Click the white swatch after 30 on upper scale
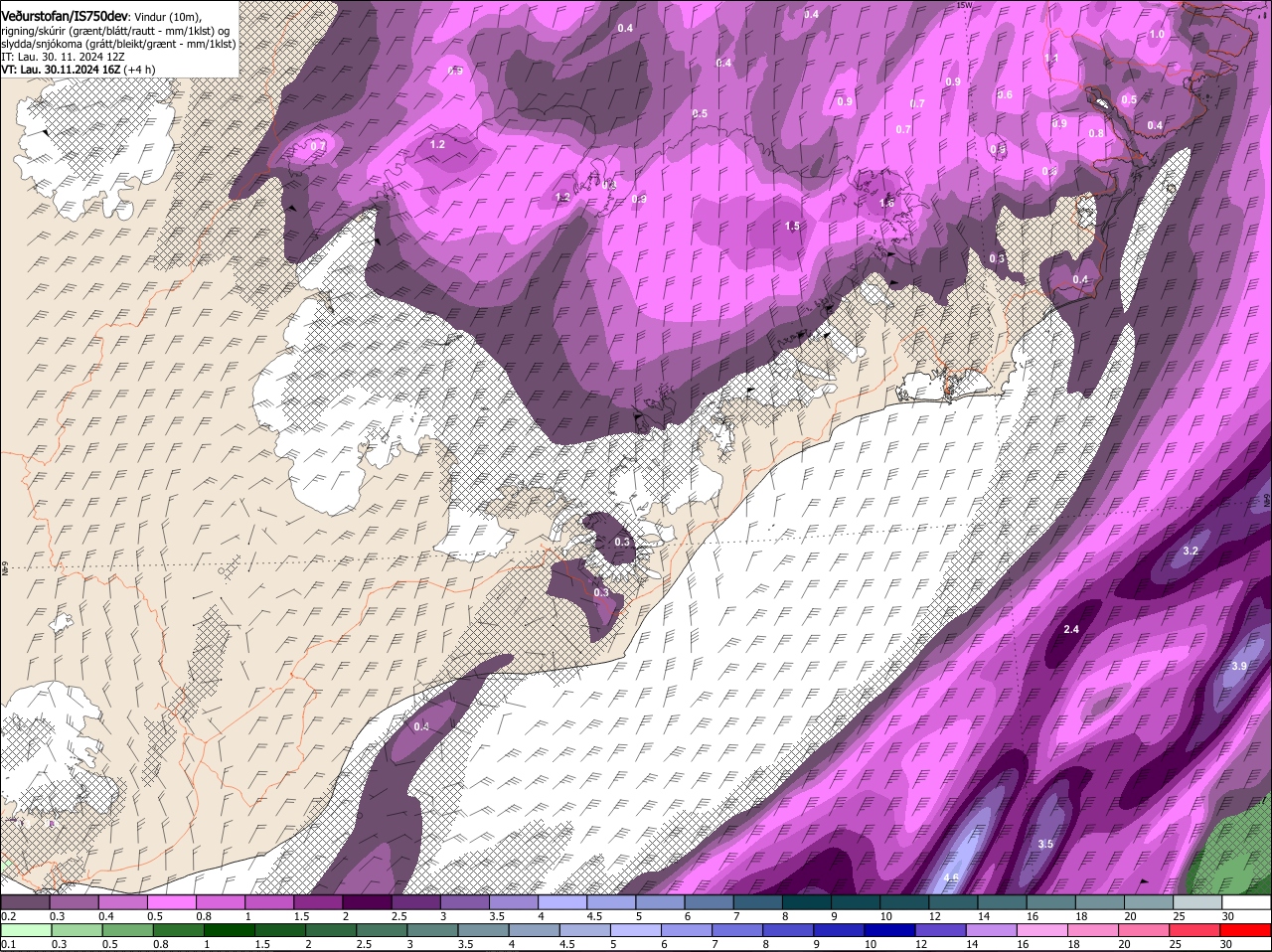This screenshot has height=952, width=1272. (x=1246, y=902)
